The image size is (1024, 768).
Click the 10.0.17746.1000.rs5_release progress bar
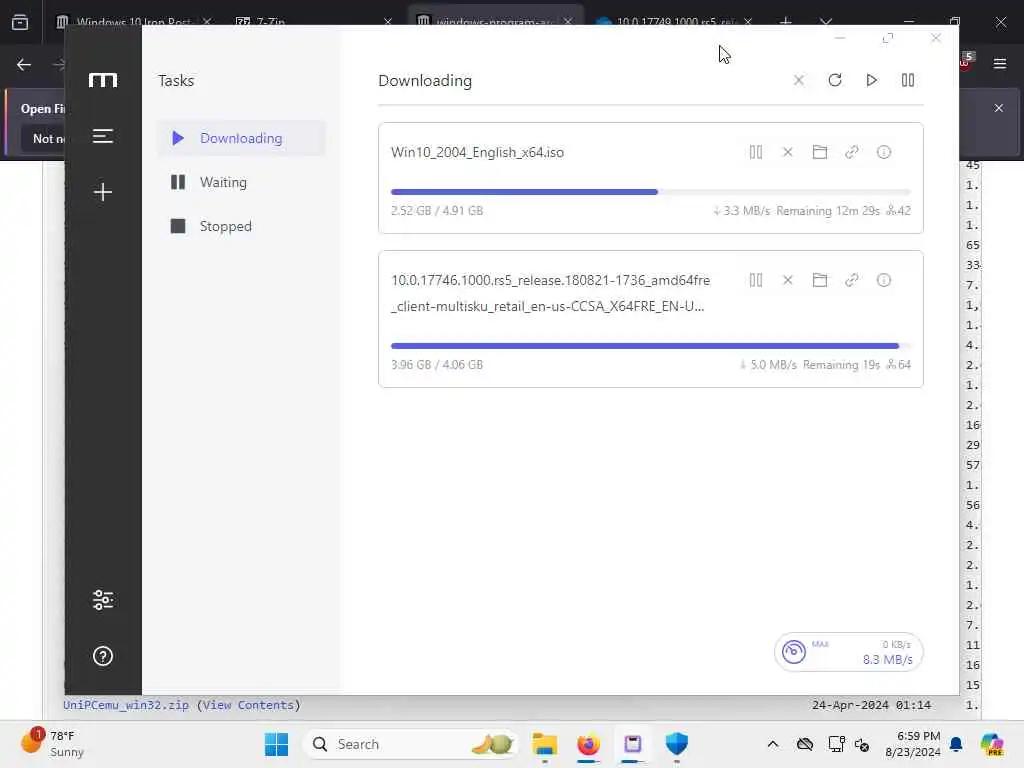tap(650, 346)
